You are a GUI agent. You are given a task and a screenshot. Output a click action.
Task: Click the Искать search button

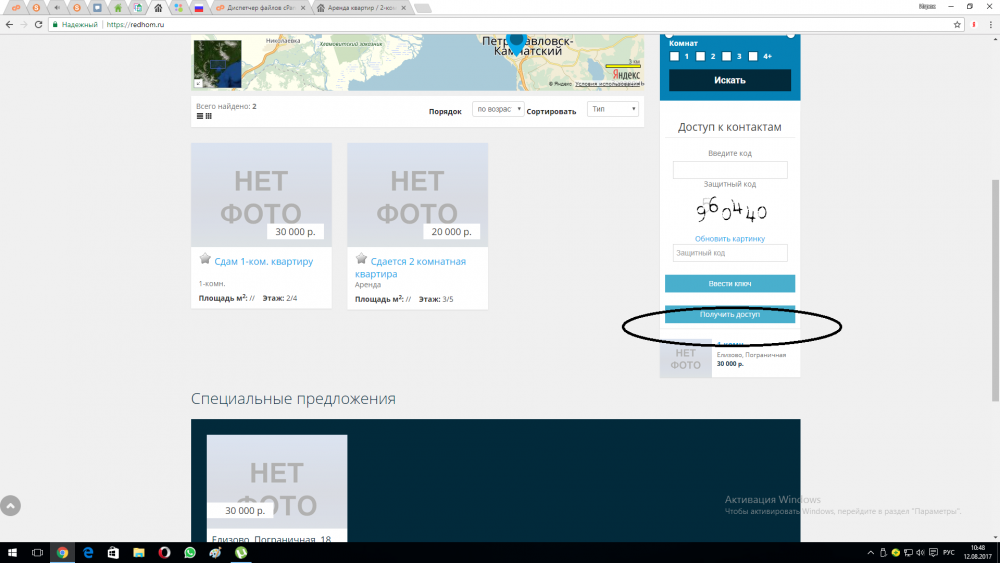click(730, 80)
